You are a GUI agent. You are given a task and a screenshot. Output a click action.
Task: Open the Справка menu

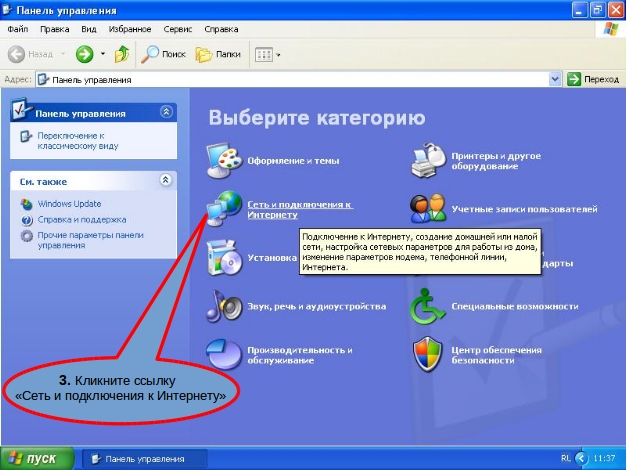coord(221,29)
